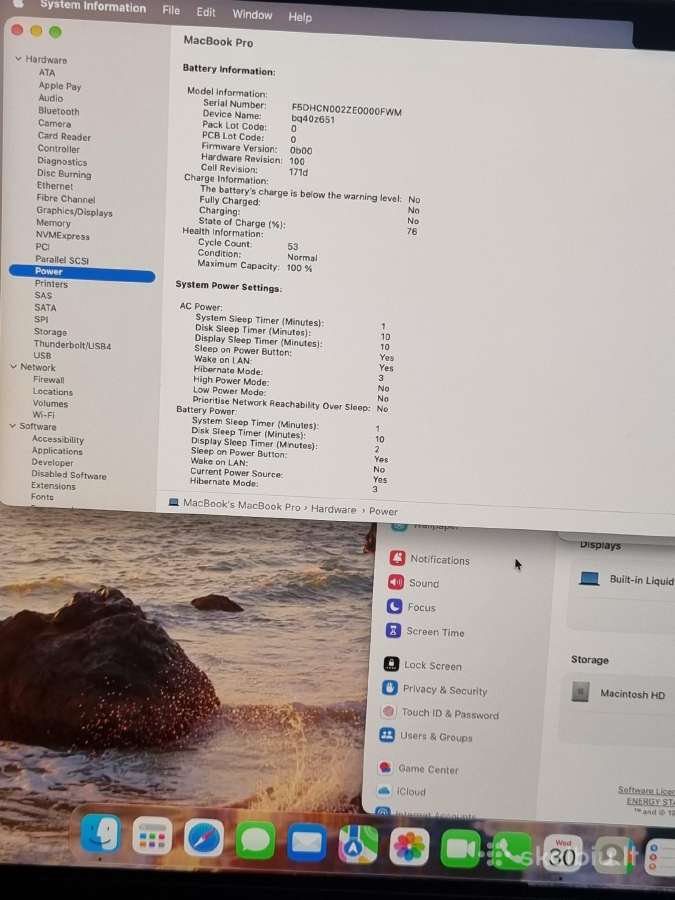Select Applications under Software

57,451
